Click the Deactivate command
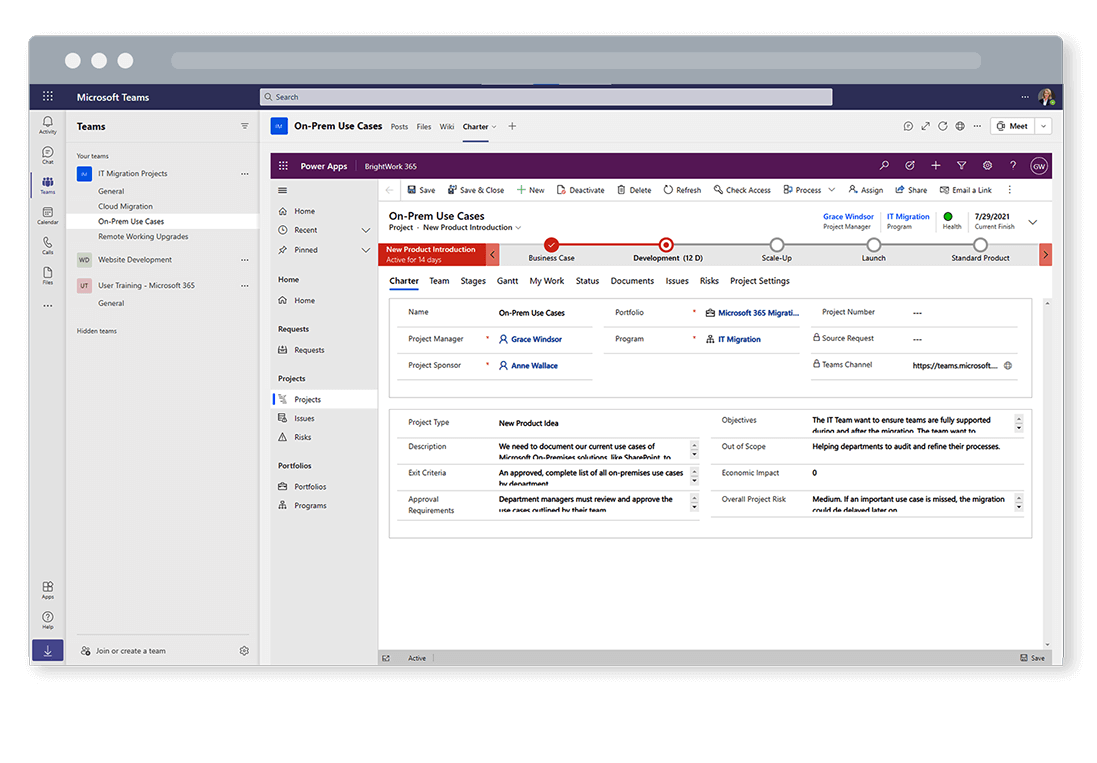The height and width of the screenshot is (763, 1097). [581, 190]
